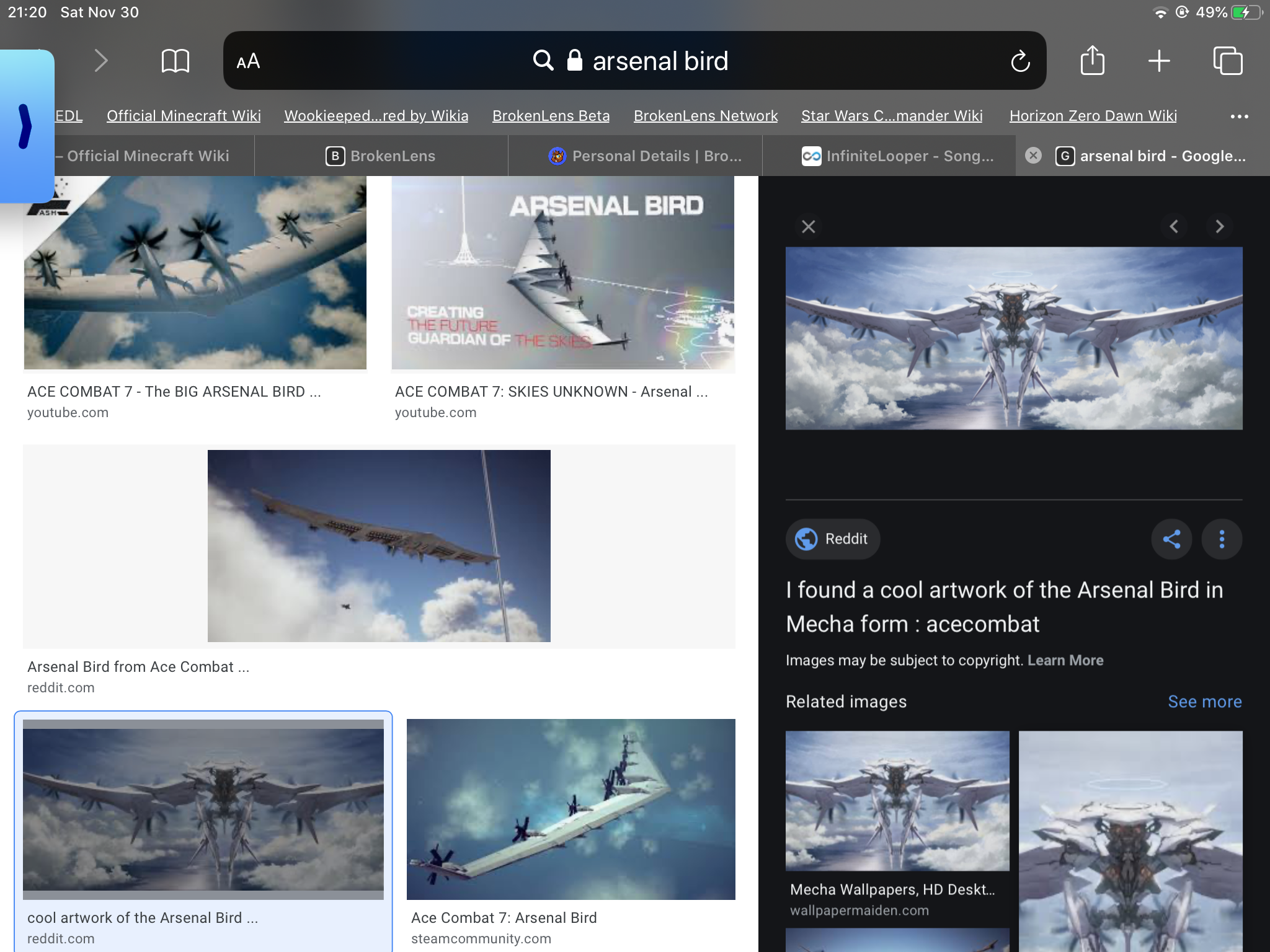
Task: Tap the arsenal bird address bar
Action: [634, 61]
